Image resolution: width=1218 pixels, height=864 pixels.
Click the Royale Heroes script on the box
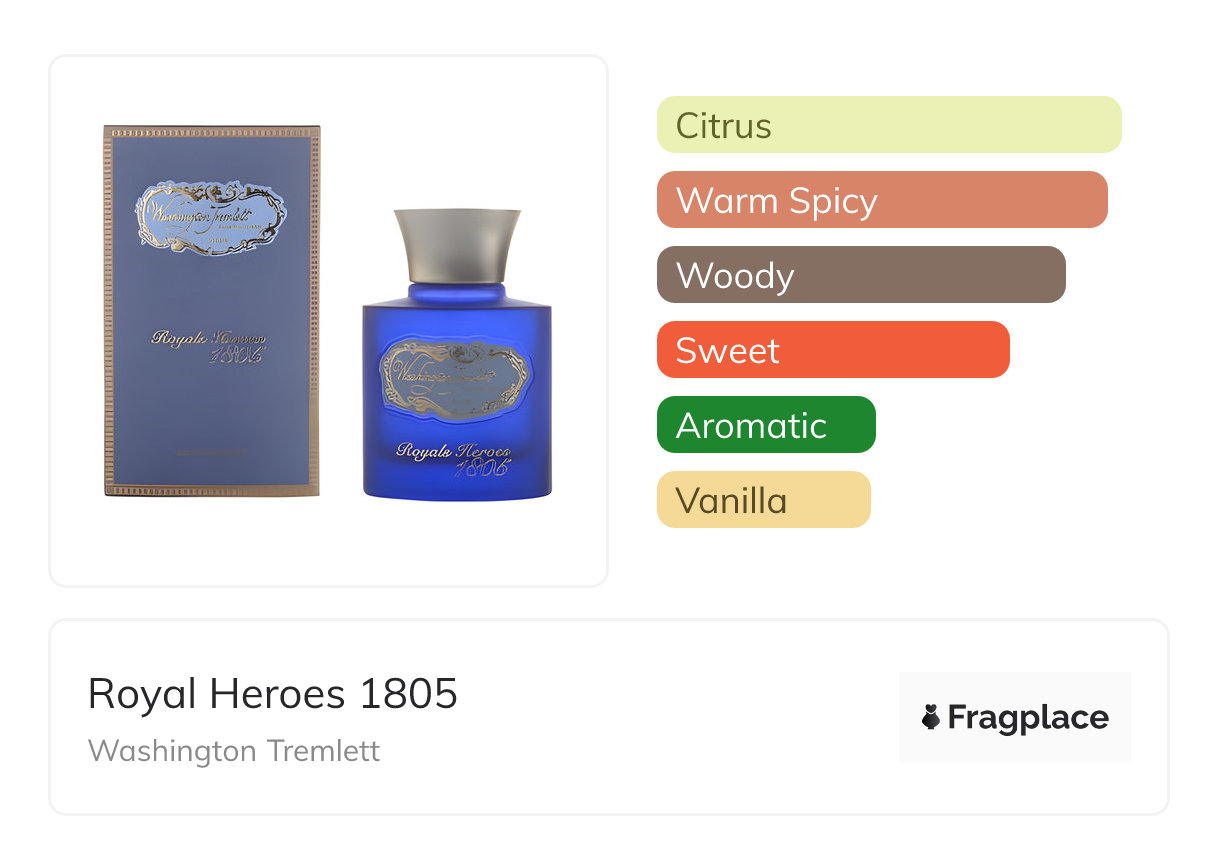209,344
